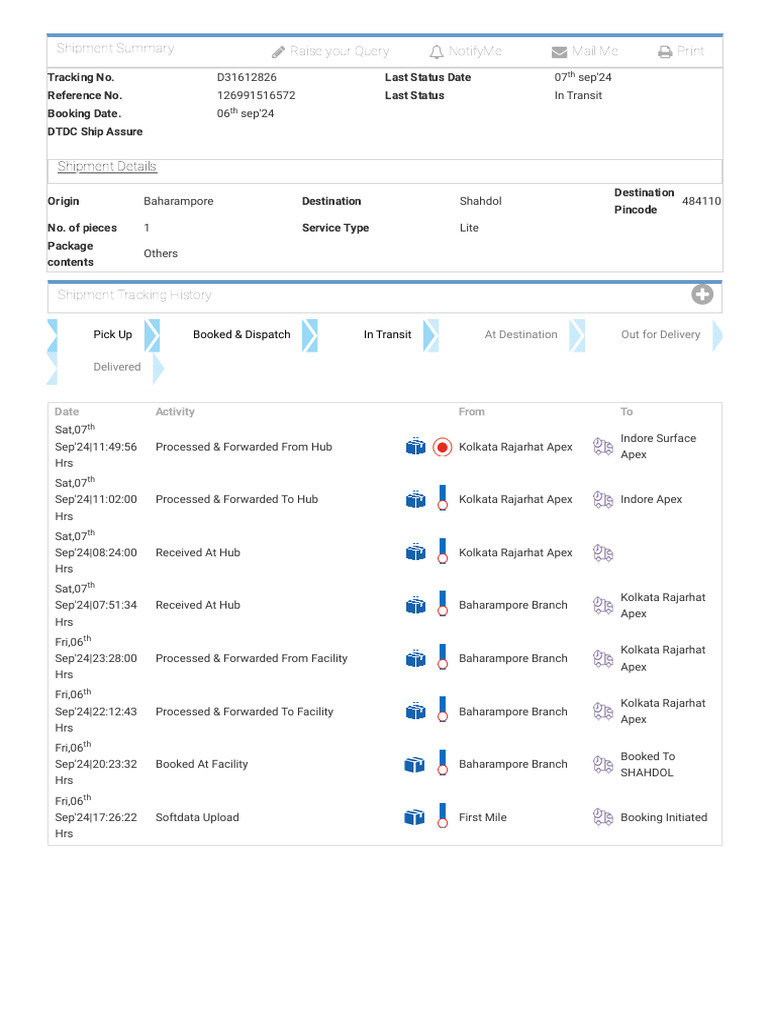This screenshot has width=768, height=1024.
Task: Click truck icon in the 22:12:43 To Facility row
Action: coord(603,711)
